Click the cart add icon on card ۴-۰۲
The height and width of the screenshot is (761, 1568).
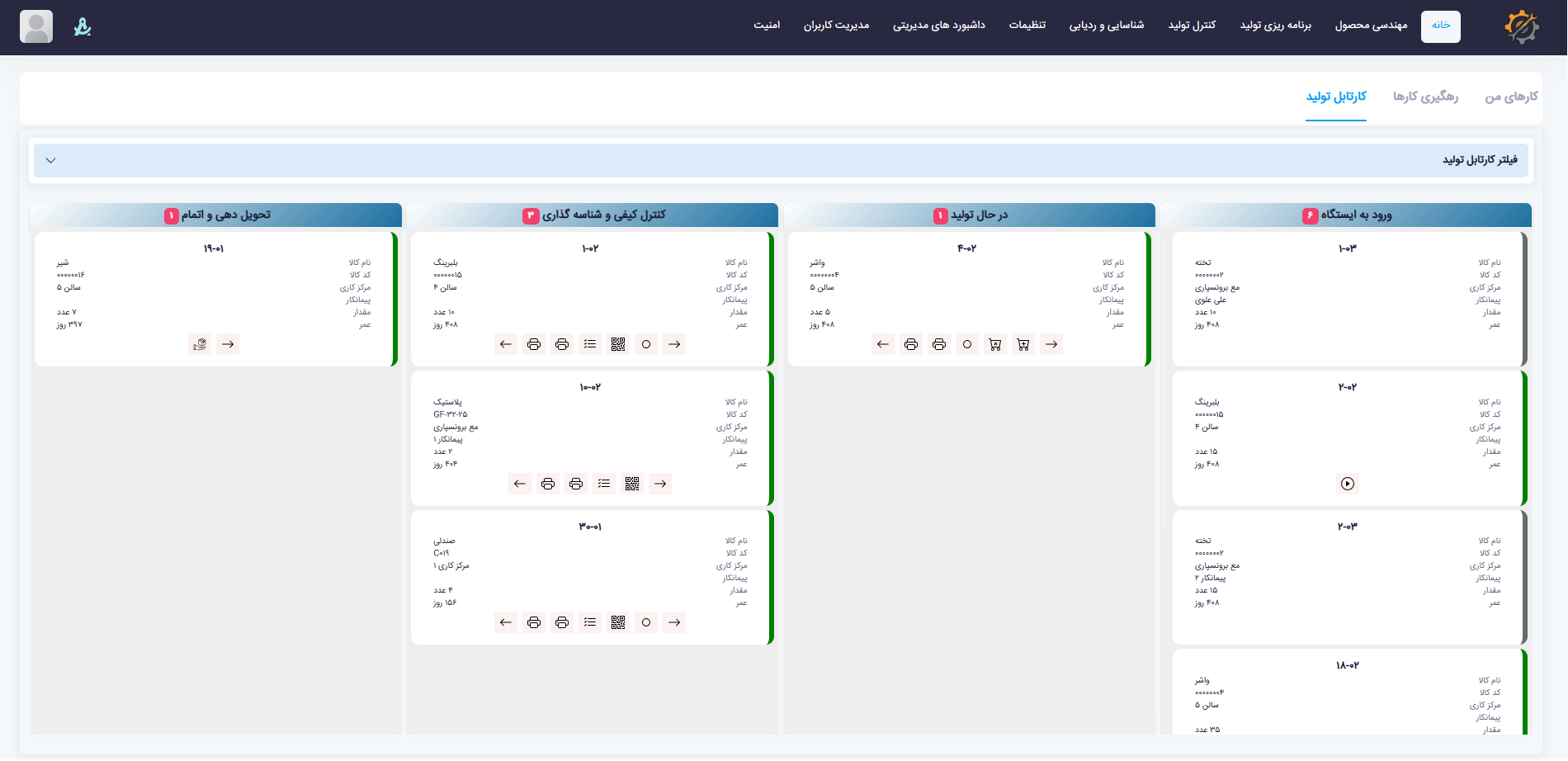coord(1023,344)
